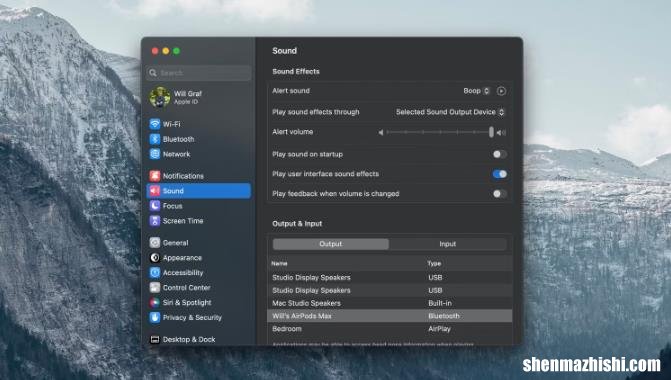Click the Privacy & Security hand icon
Screen dimensions: 671x380
pos(155,318)
